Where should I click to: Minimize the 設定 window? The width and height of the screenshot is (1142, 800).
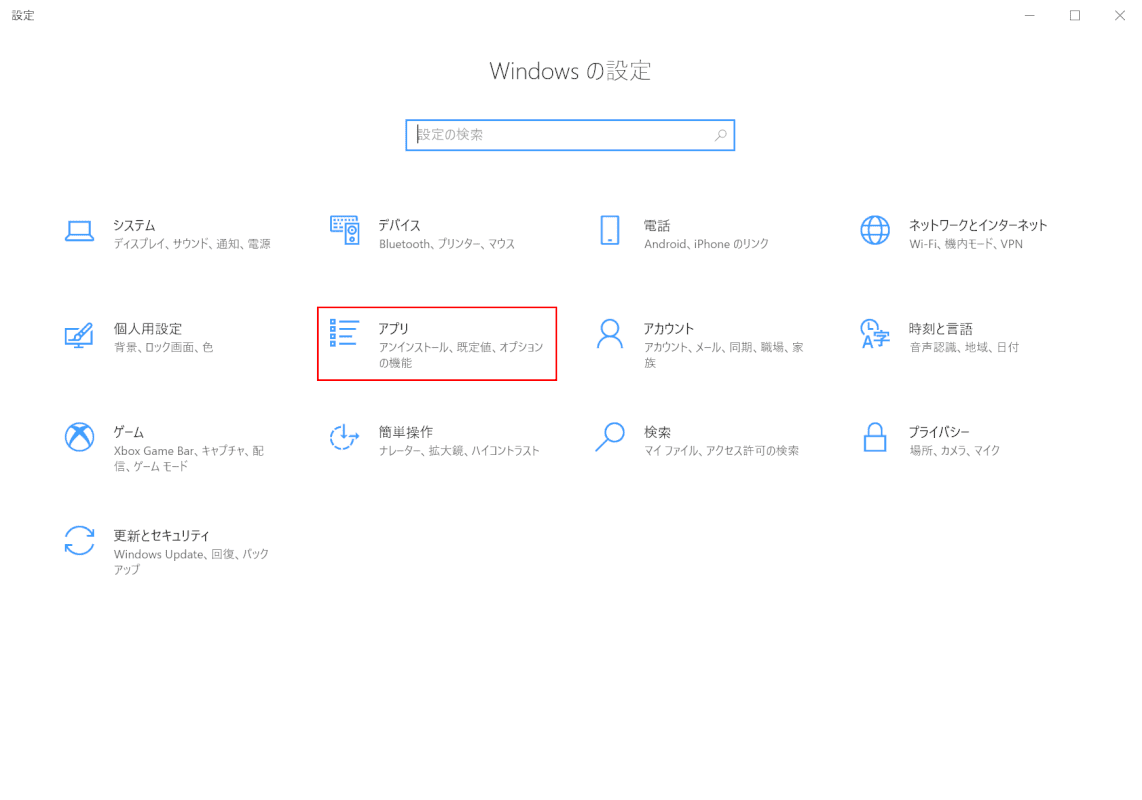coord(1030,15)
